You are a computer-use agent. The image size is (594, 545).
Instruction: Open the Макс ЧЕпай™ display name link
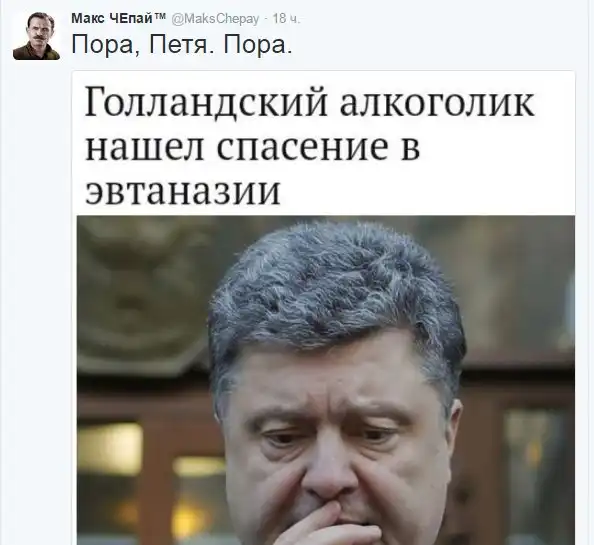pos(119,18)
